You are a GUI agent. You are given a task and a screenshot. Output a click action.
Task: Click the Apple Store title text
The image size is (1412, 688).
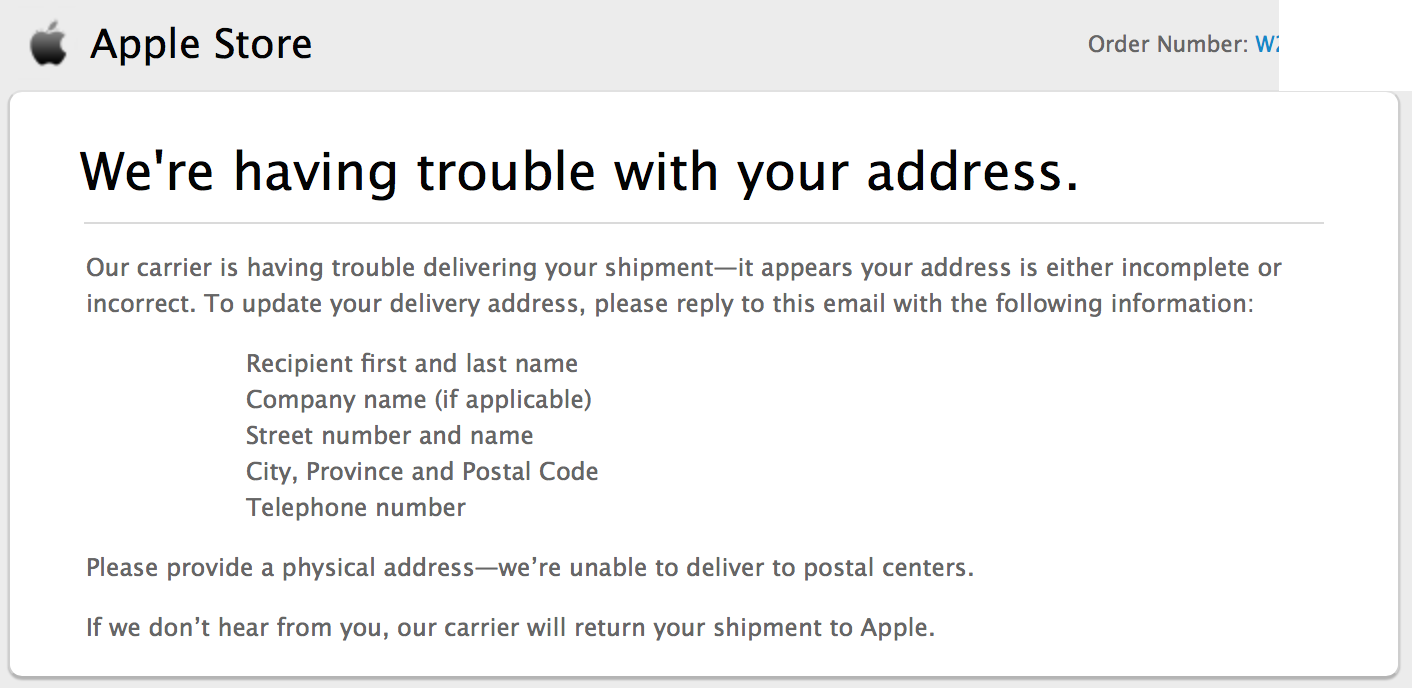[201, 45]
